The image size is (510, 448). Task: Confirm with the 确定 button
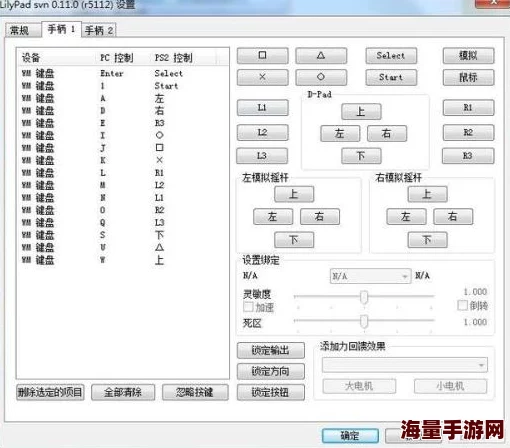pos(350,435)
